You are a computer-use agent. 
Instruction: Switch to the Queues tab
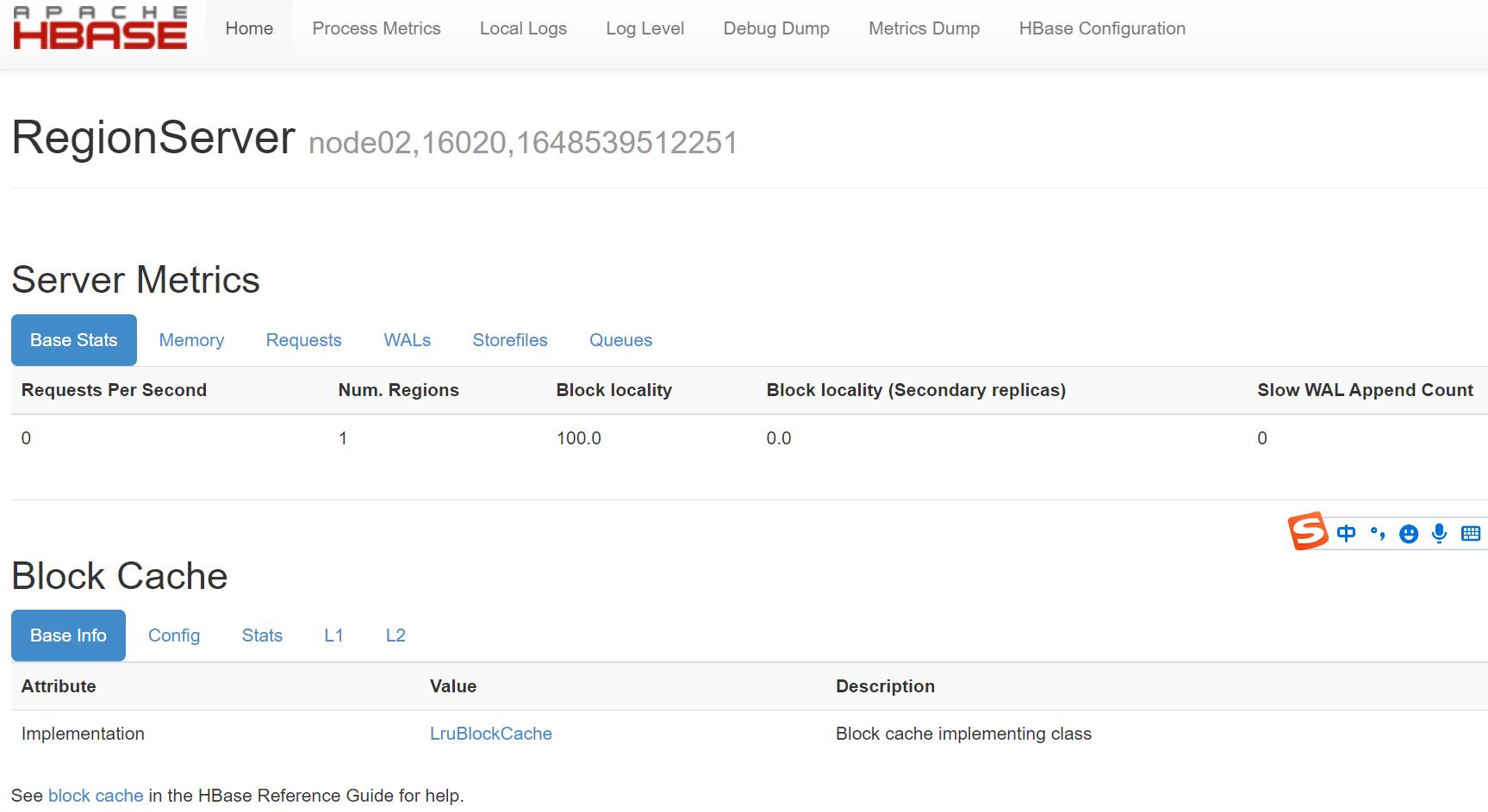pyautogui.click(x=620, y=340)
